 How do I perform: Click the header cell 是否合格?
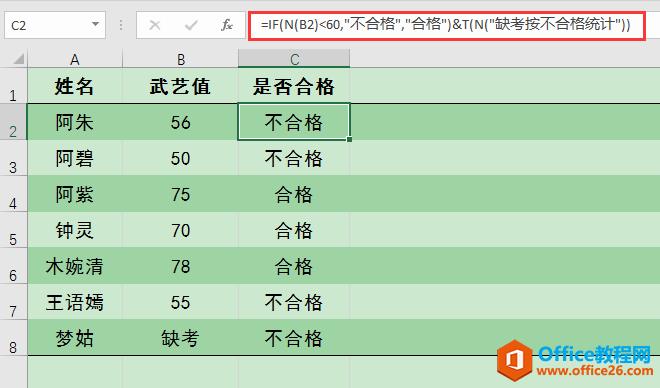pyautogui.click(x=294, y=86)
